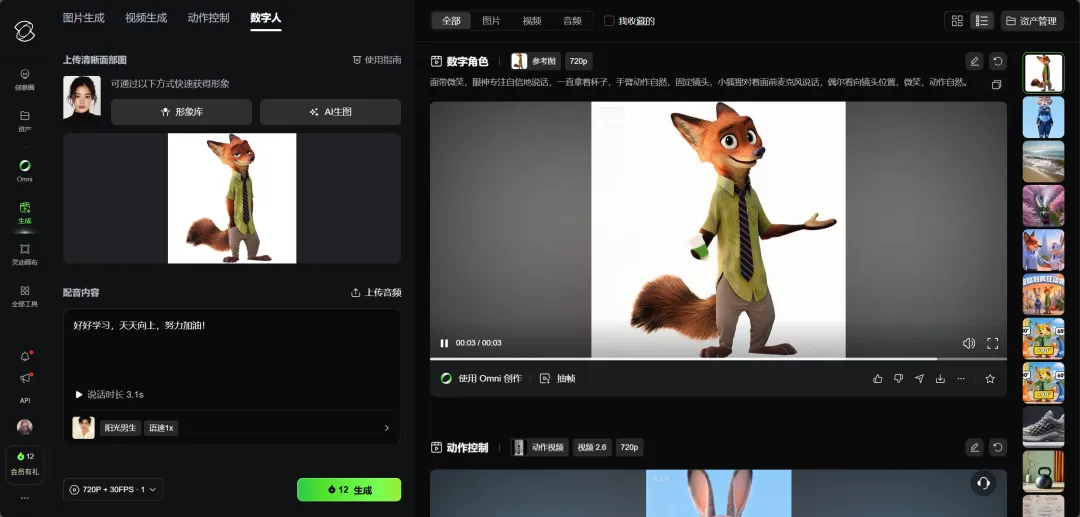Filter by 图片 tab

(491, 21)
